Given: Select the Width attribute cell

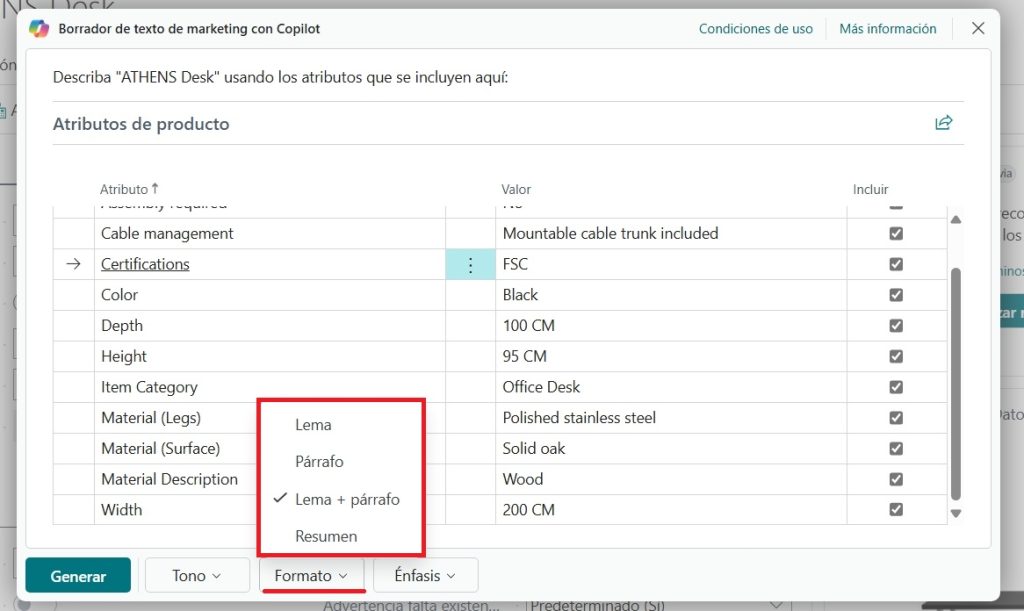Looking at the screenshot, I should (176, 510).
